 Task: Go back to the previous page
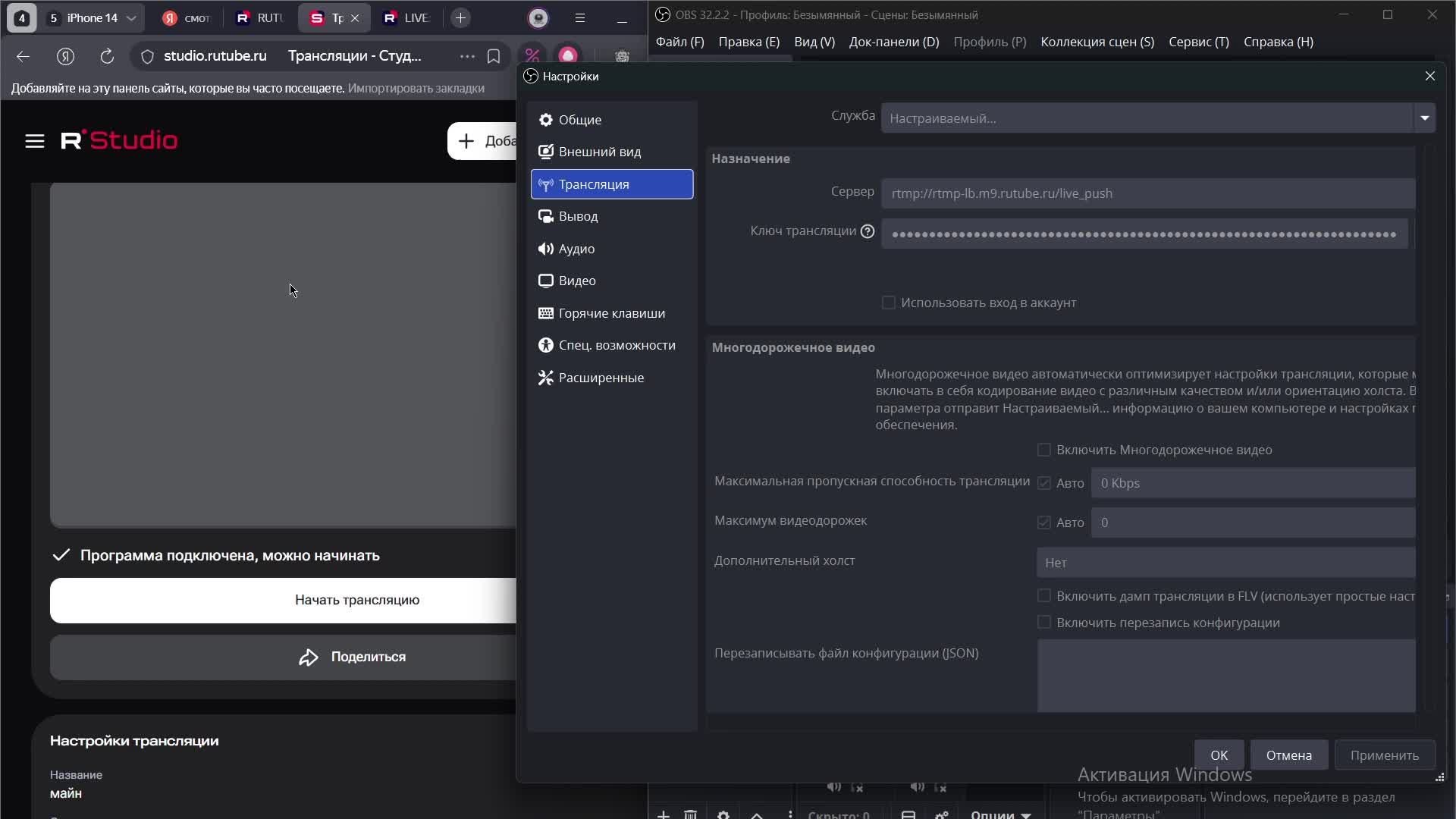(x=23, y=56)
